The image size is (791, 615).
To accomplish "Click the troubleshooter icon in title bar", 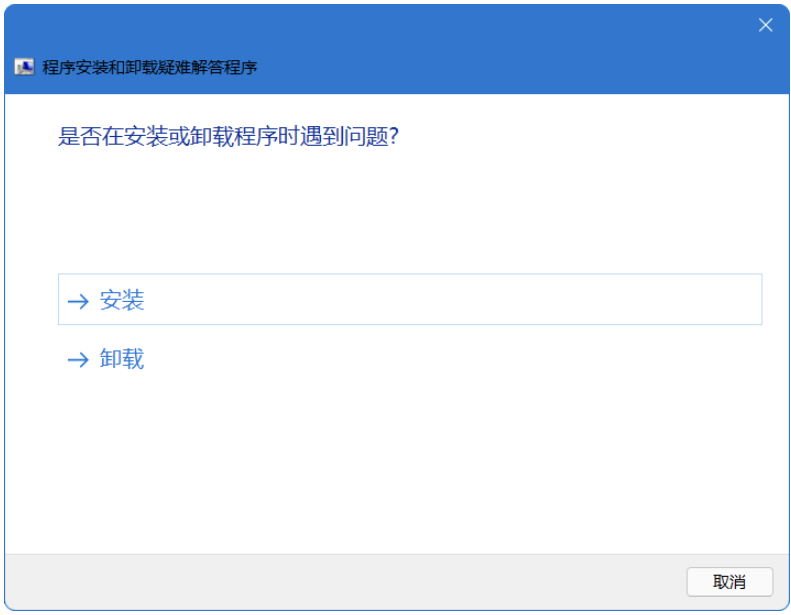I will pyautogui.click(x=24, y=67).
